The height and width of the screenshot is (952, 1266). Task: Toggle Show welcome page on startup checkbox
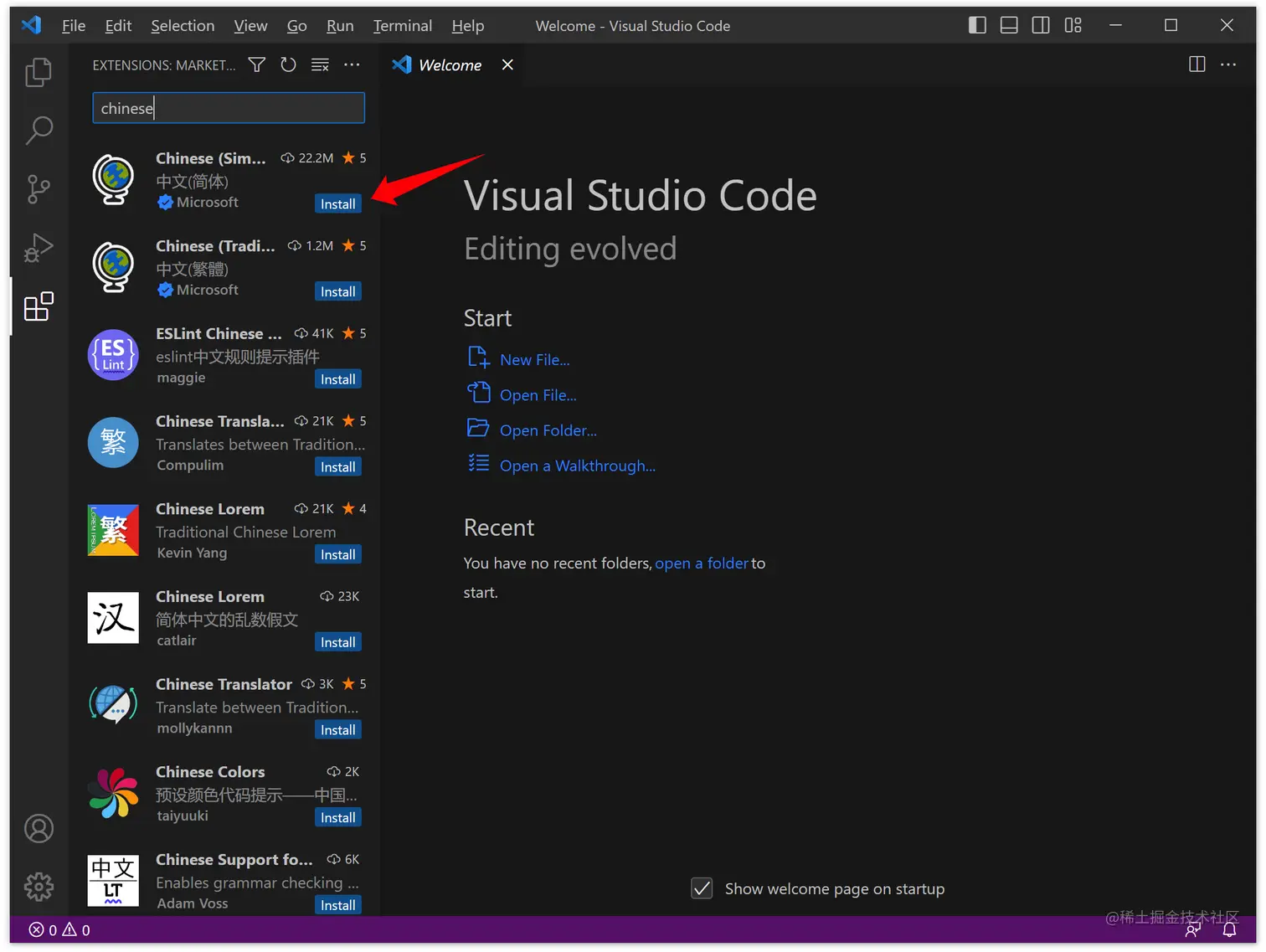(702, 888)
